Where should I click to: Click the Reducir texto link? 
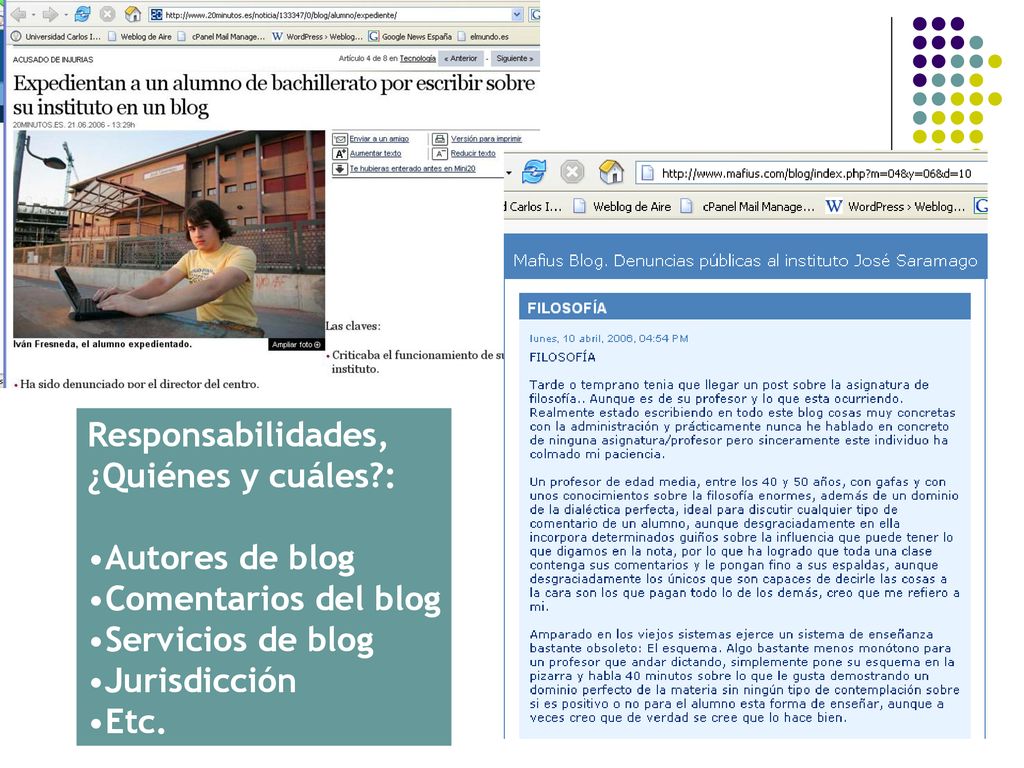[473, 153]
